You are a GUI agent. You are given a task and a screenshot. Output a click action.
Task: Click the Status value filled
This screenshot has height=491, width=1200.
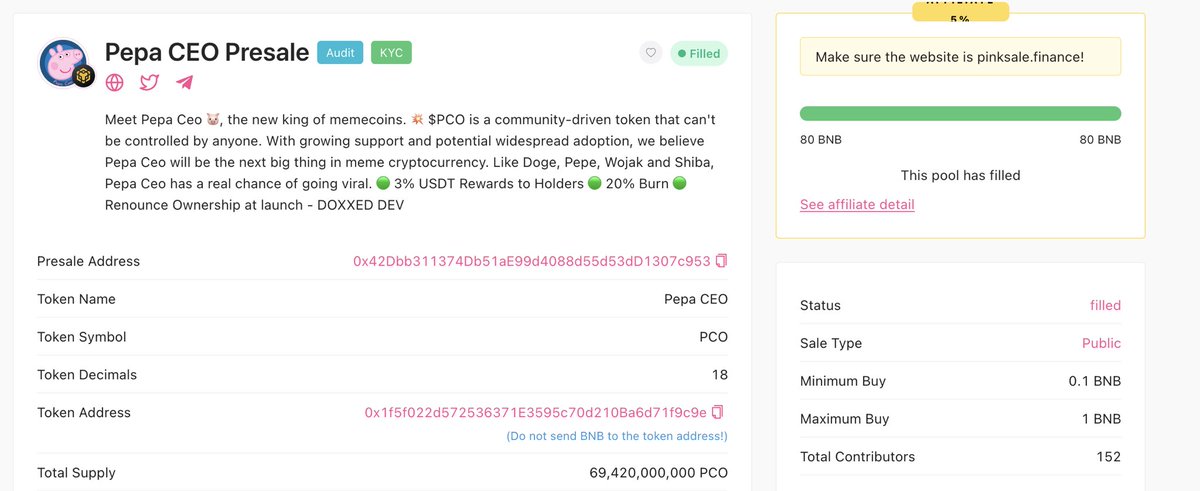[1105, 305]
